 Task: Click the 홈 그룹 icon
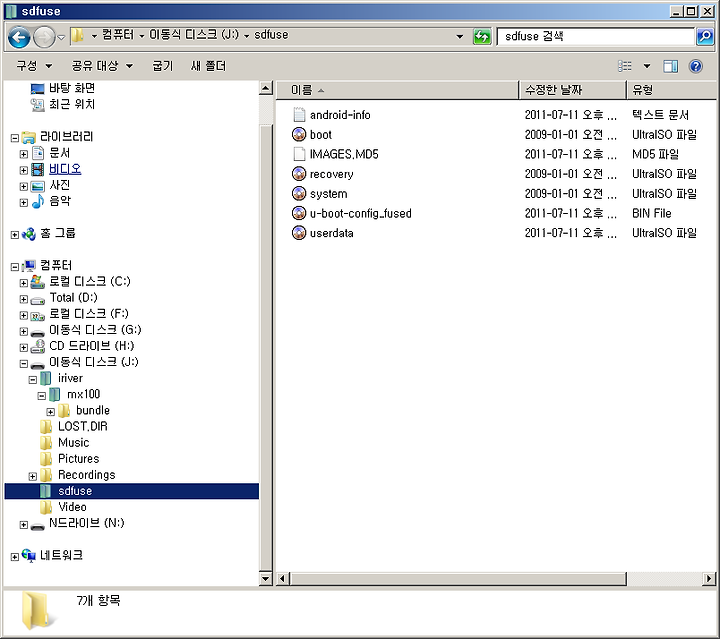28,234
